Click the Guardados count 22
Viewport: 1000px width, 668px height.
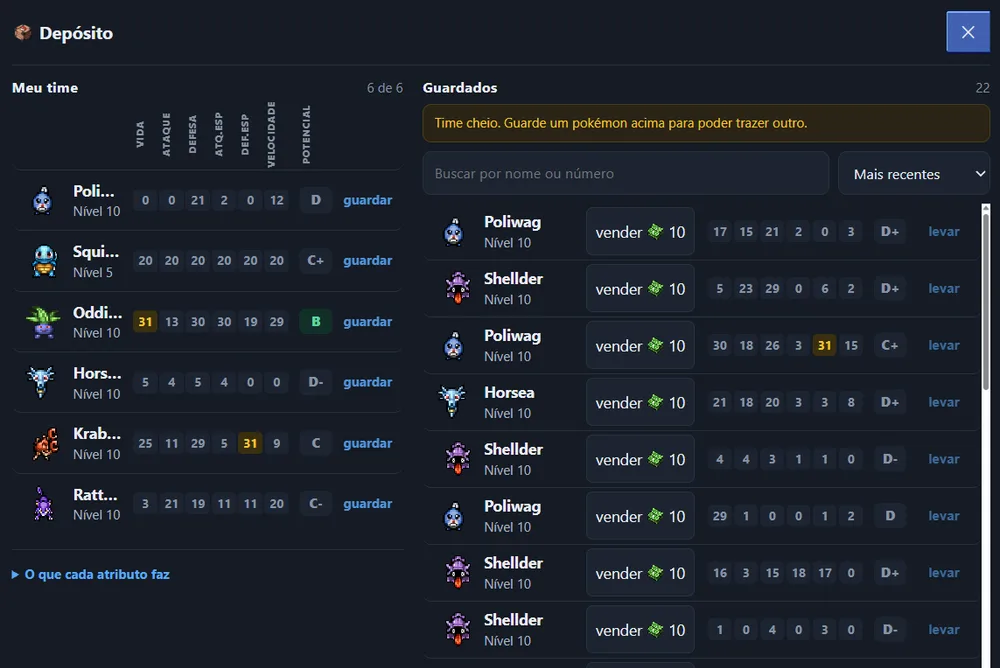click(x=982, y=88)
